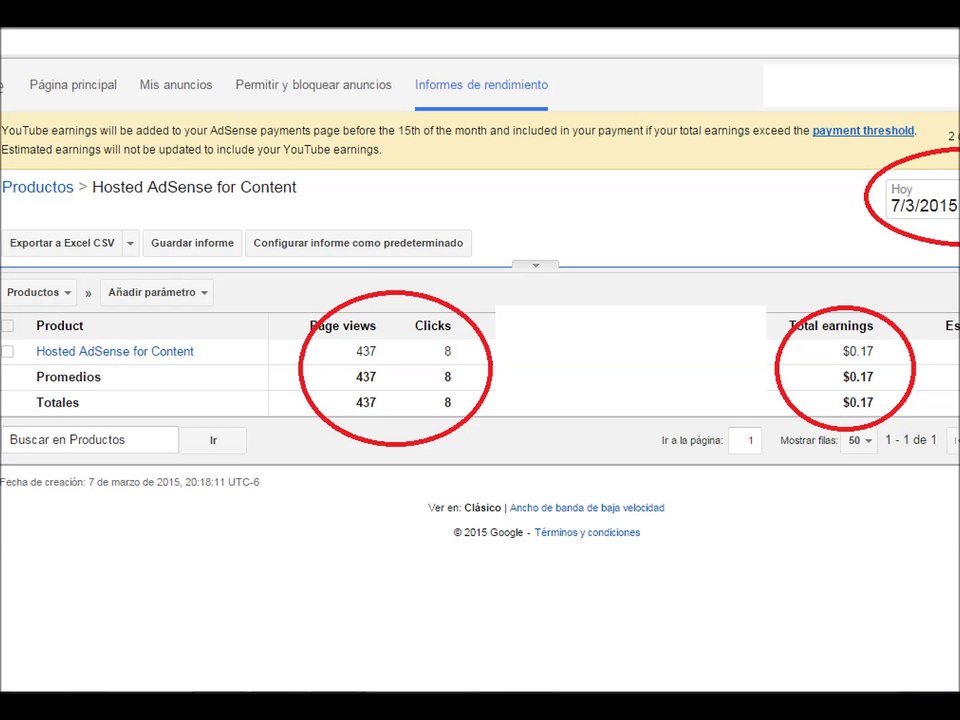Select Informes de rendimiento tab

(481, 84)
